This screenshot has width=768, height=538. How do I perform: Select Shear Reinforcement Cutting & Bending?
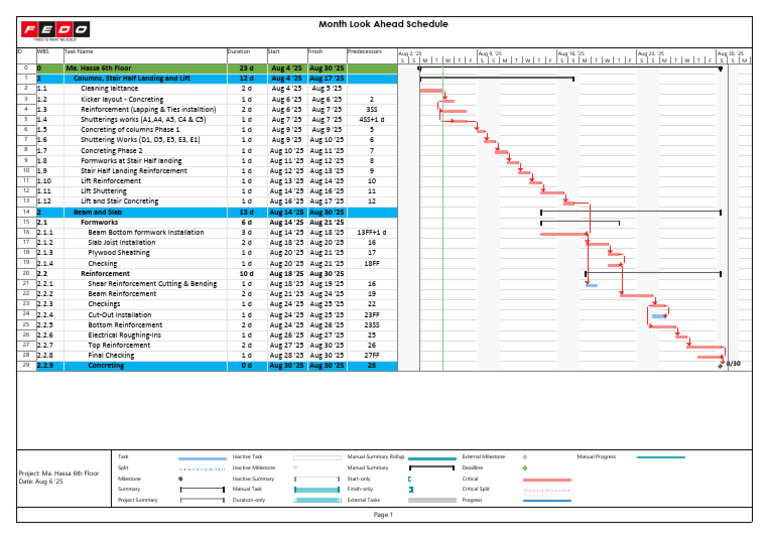coord(152,284)
